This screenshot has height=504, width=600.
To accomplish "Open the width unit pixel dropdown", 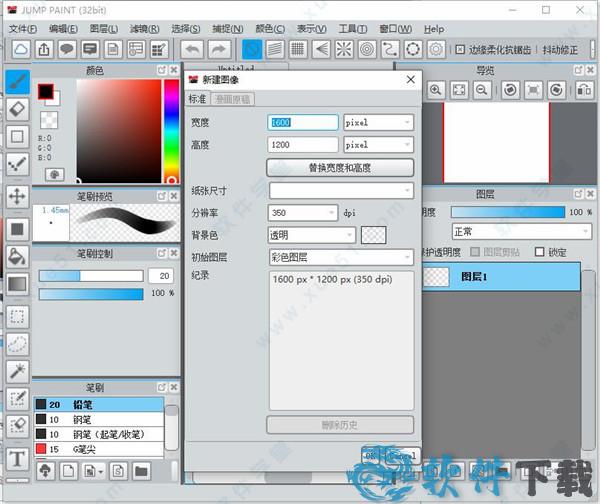I will point(377,122).
